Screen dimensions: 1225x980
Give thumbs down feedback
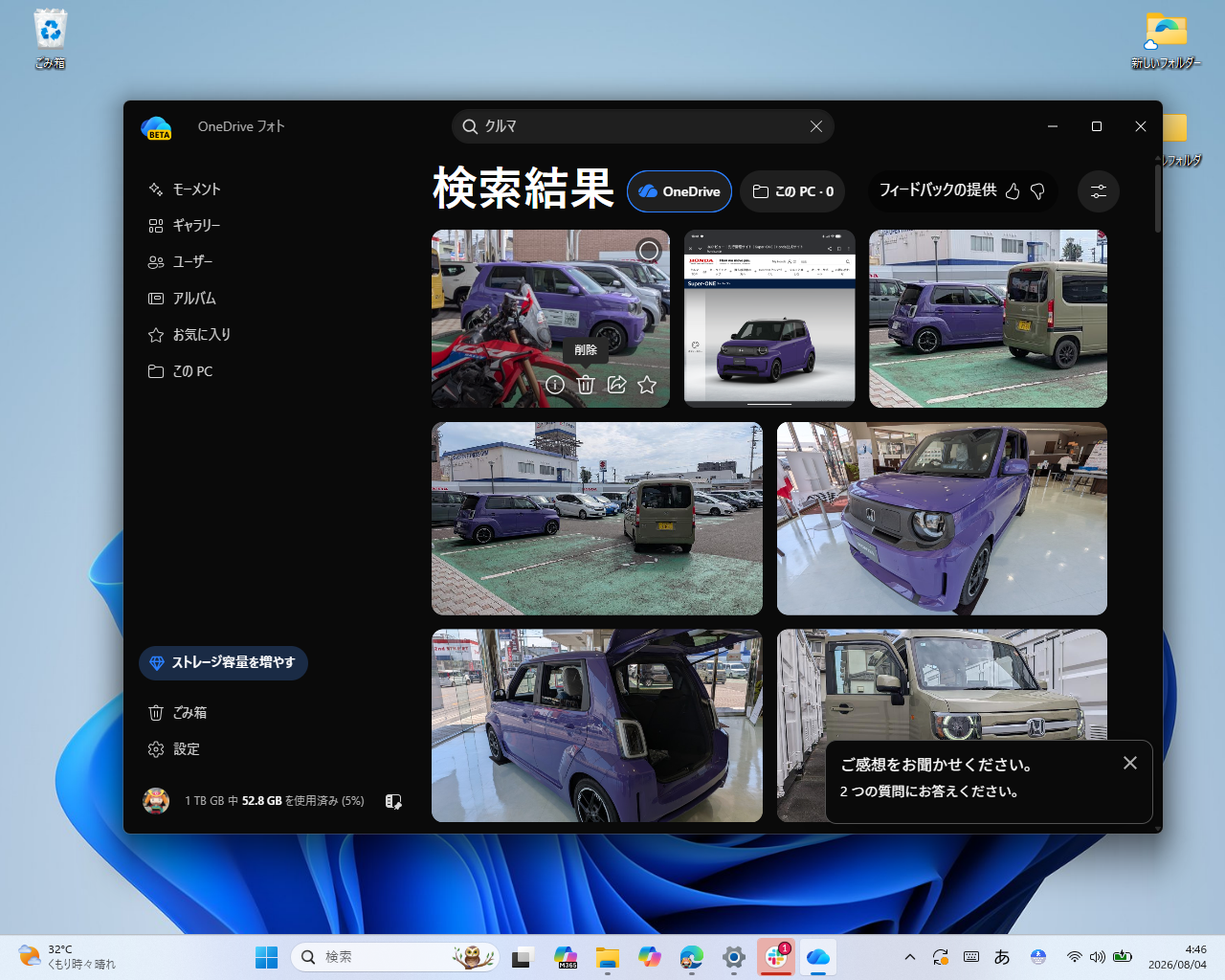point(1037,191)
